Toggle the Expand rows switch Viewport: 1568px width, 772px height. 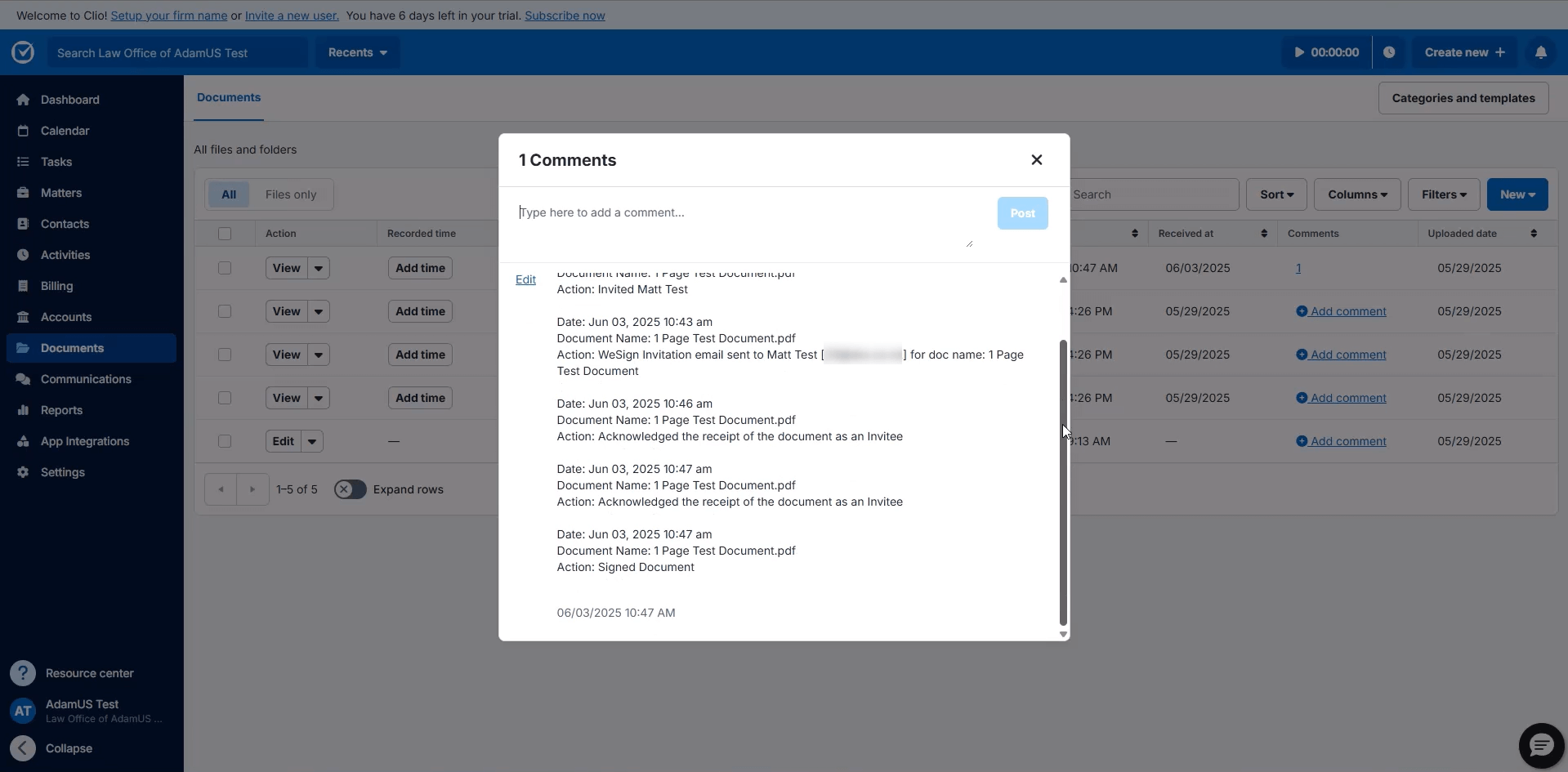coord(350,489)
